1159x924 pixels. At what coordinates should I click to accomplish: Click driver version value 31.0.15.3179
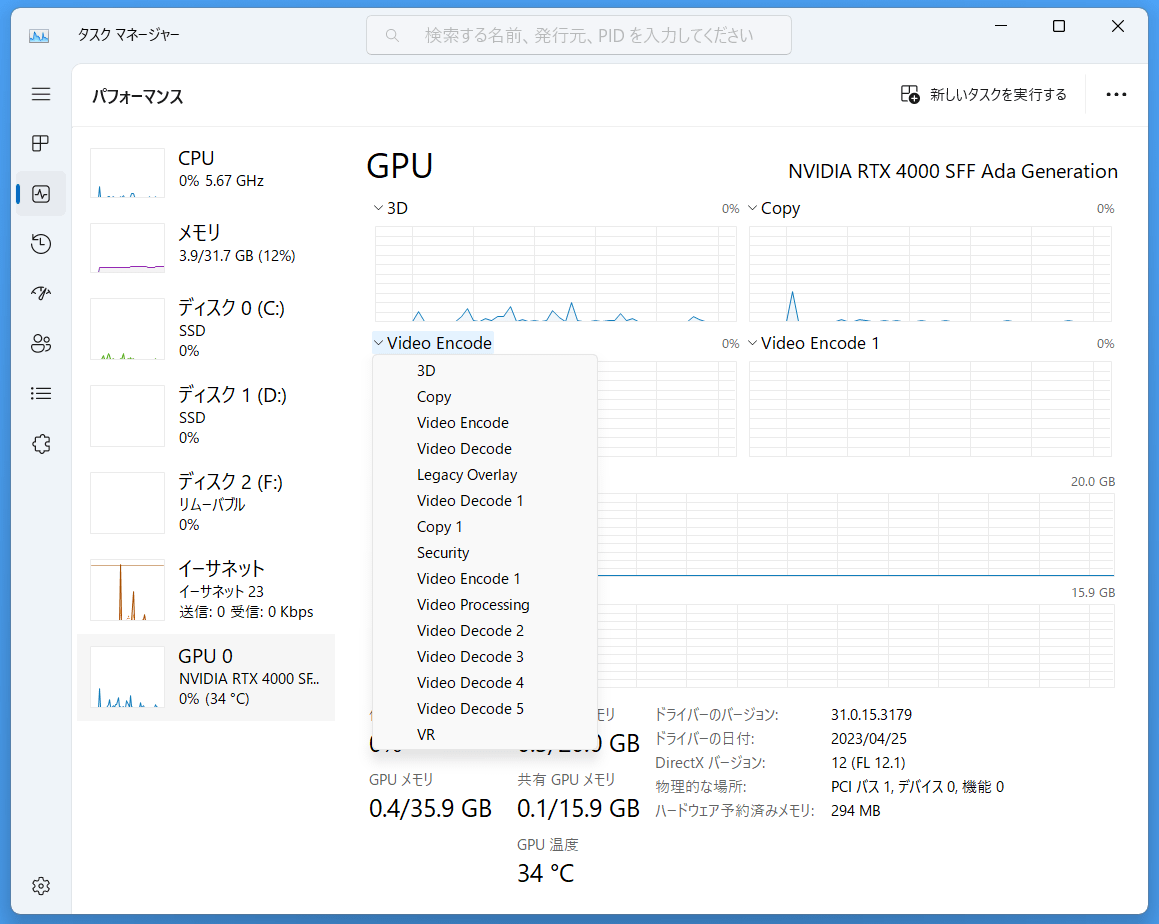[x=871, y=715]
